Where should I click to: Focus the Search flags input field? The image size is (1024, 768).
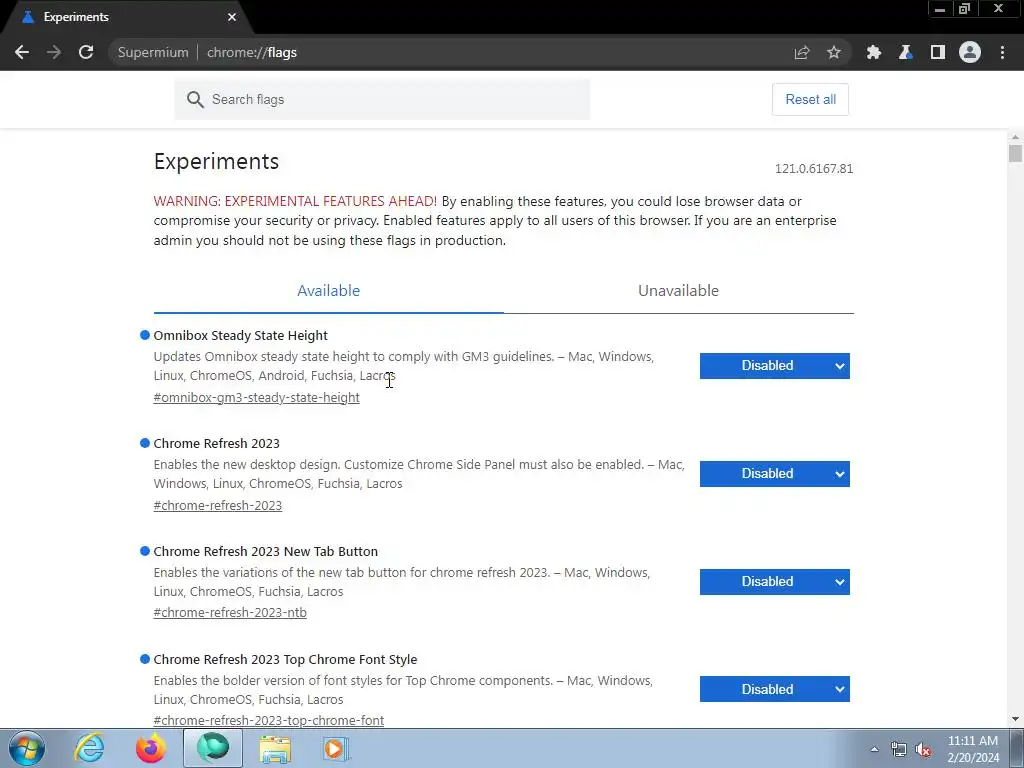382,99
